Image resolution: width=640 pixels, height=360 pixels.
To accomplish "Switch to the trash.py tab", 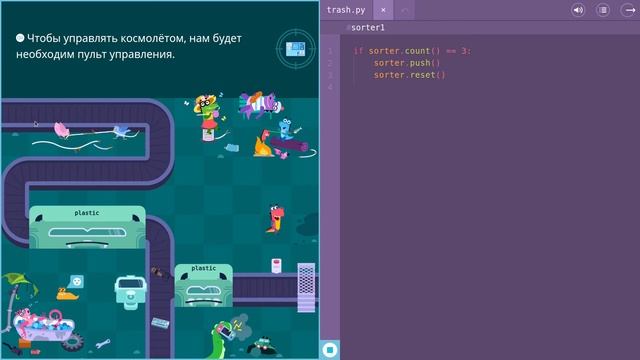I will [346, 10].
